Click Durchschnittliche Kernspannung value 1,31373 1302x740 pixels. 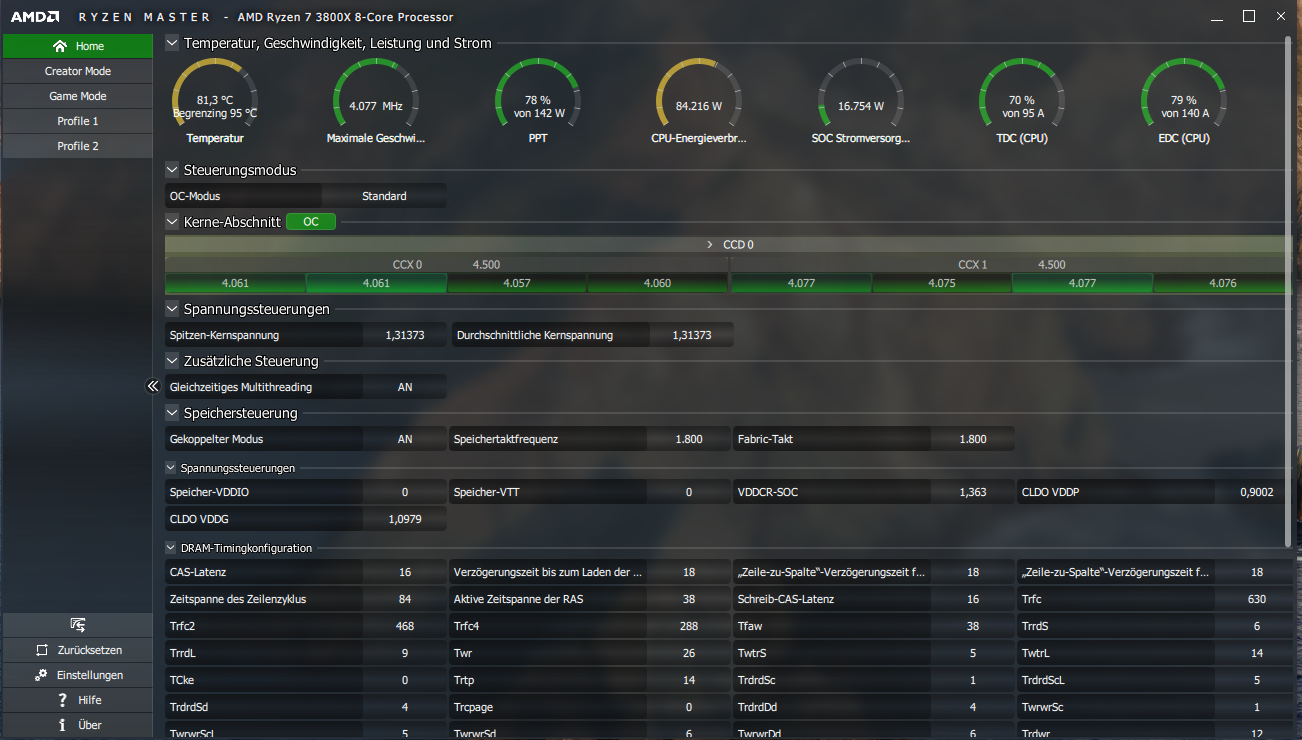point(692,335)
